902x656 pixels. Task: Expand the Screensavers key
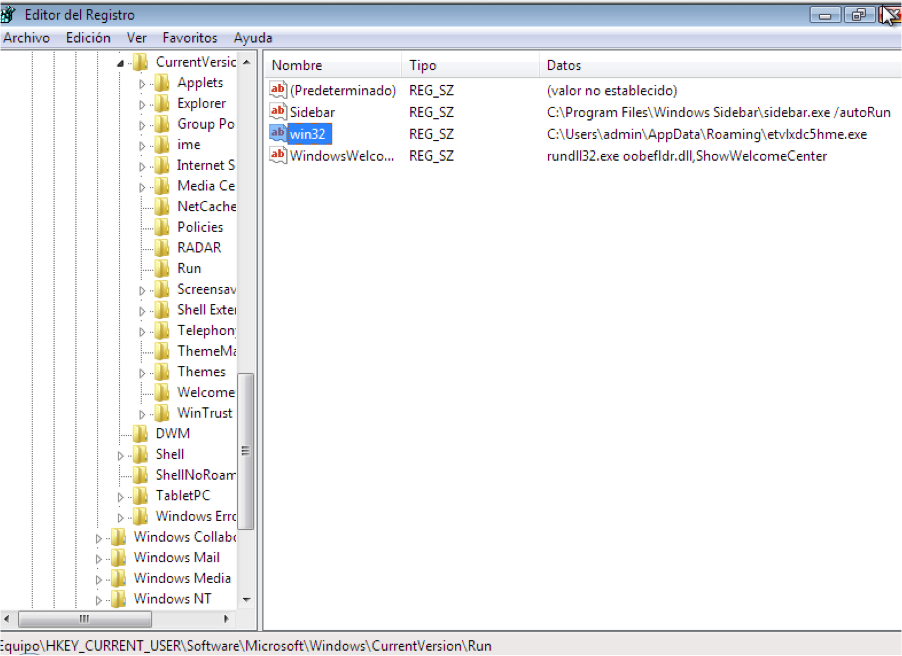click(142, 291)
